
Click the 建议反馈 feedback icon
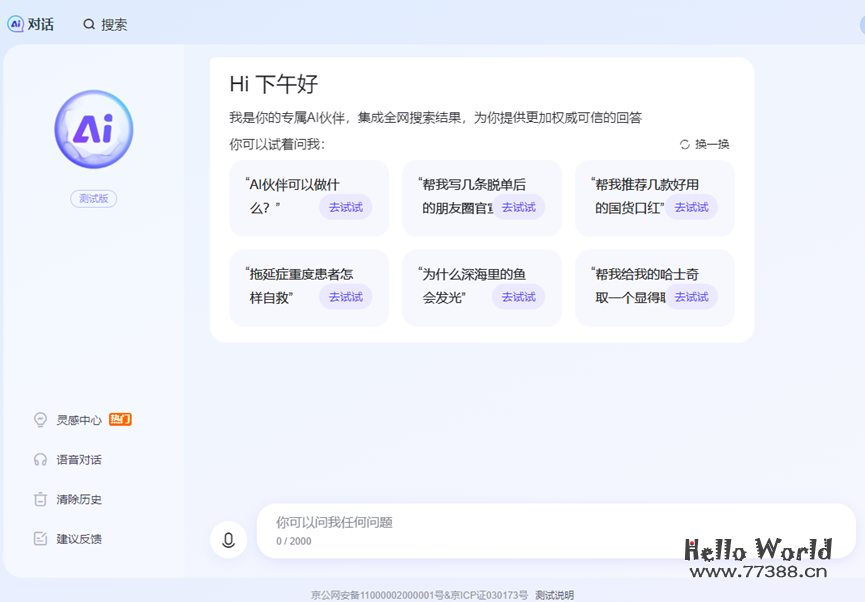coord(40,538)
